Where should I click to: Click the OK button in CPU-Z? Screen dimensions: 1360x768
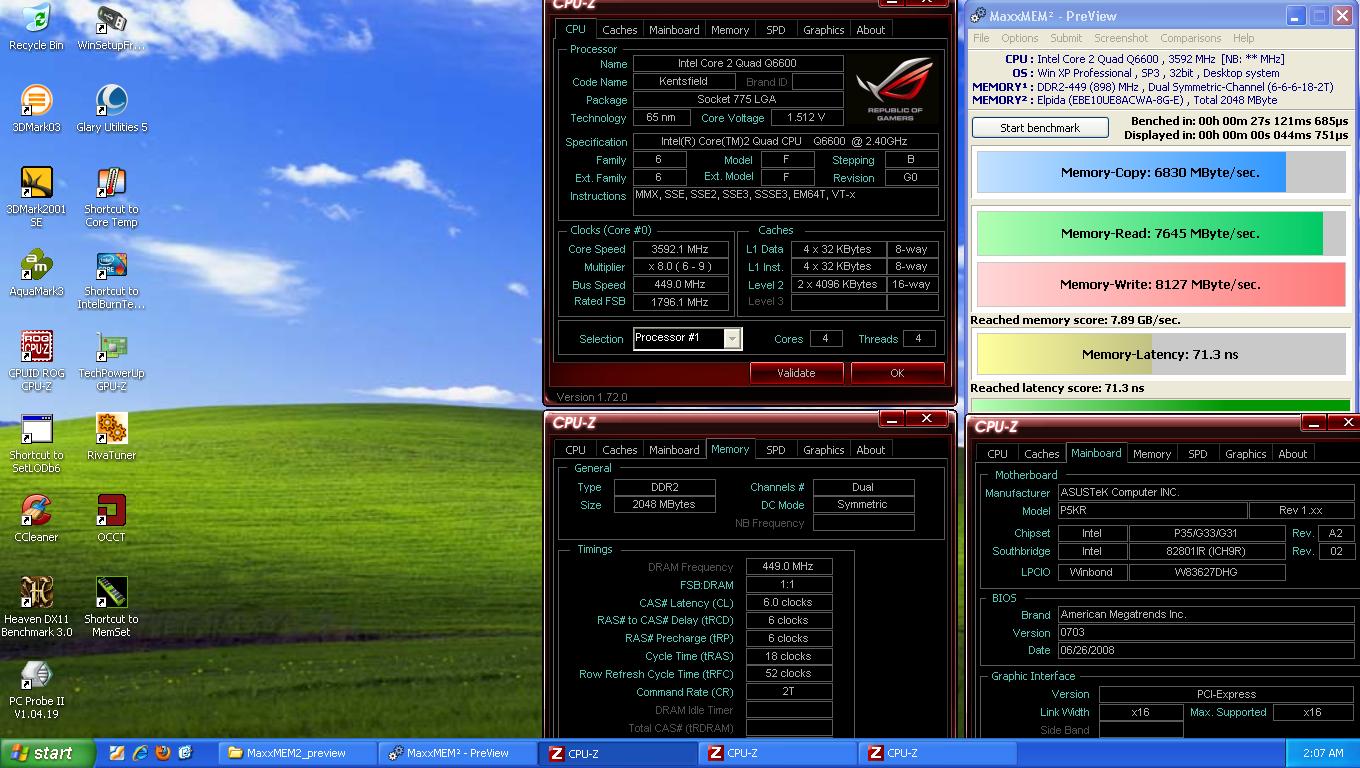coord(897,373)
